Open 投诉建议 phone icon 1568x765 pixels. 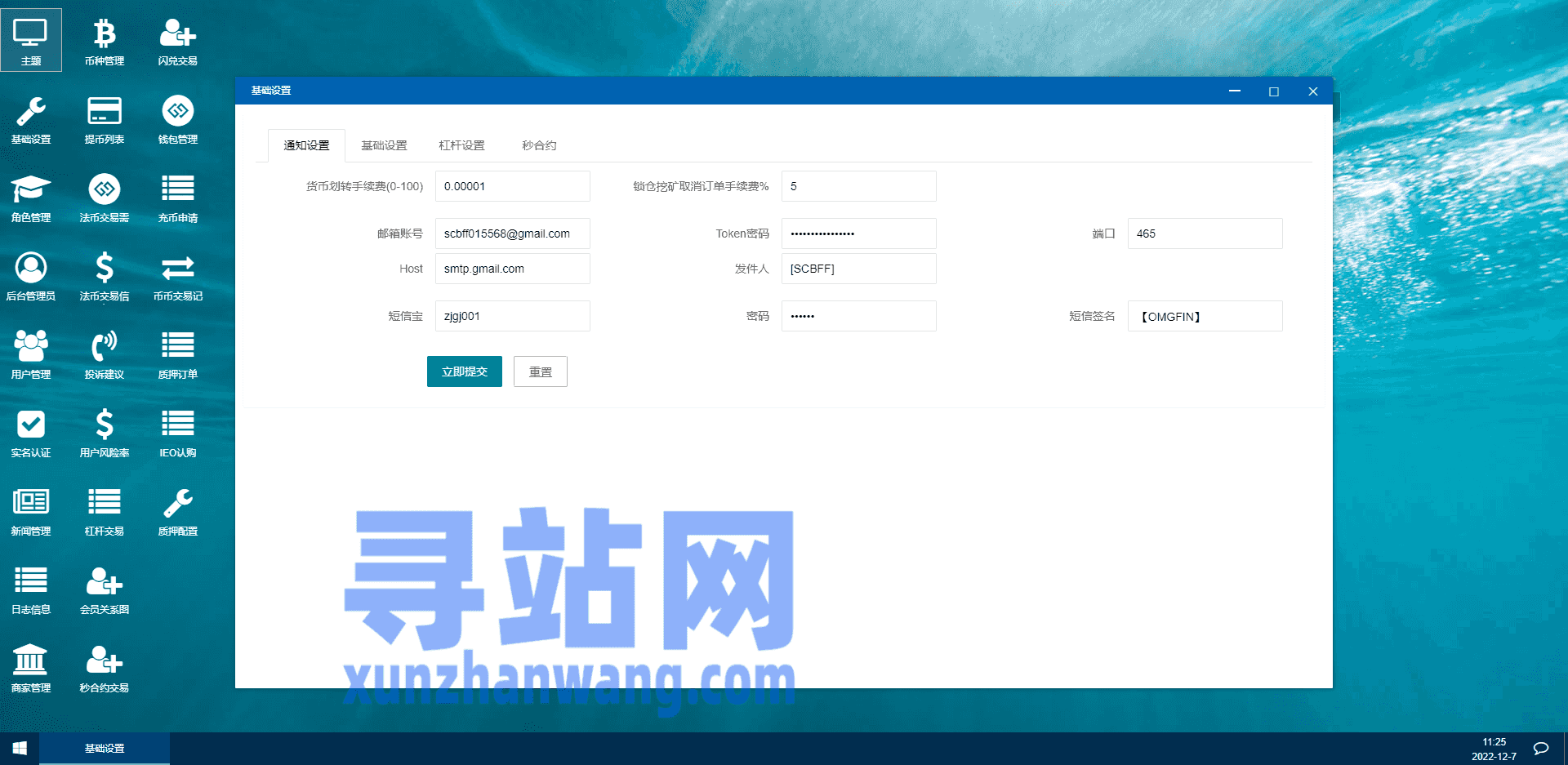[105, 354]
